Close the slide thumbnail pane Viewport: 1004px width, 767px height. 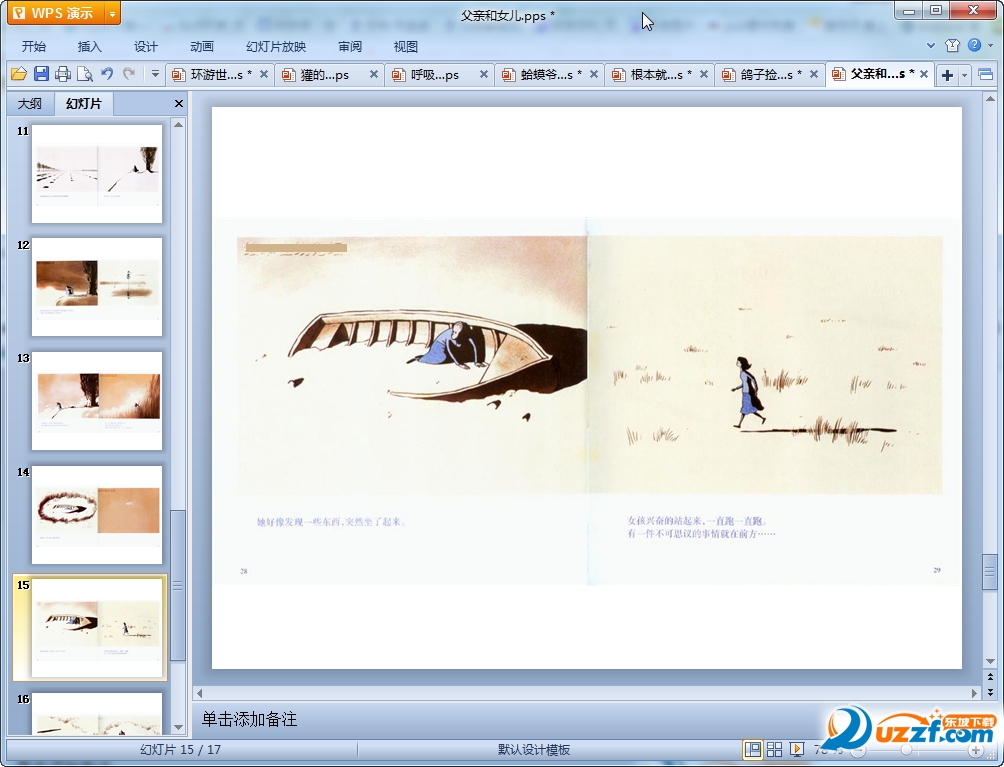[179, 104]
